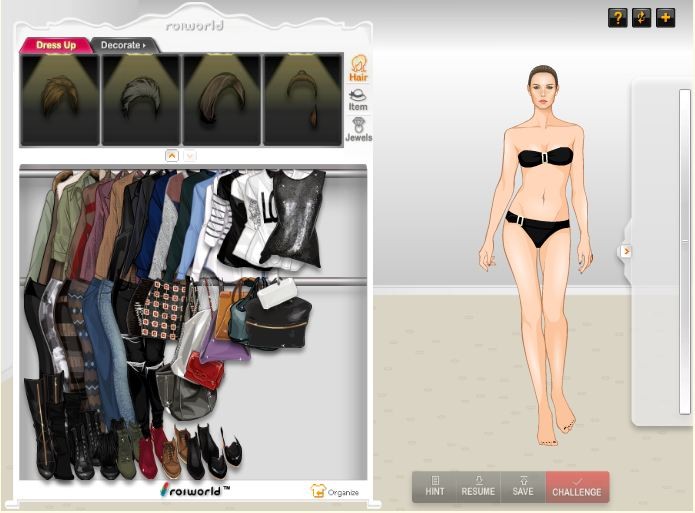Choose the long ponytail hairstyle thumbnail

point(303,98)
